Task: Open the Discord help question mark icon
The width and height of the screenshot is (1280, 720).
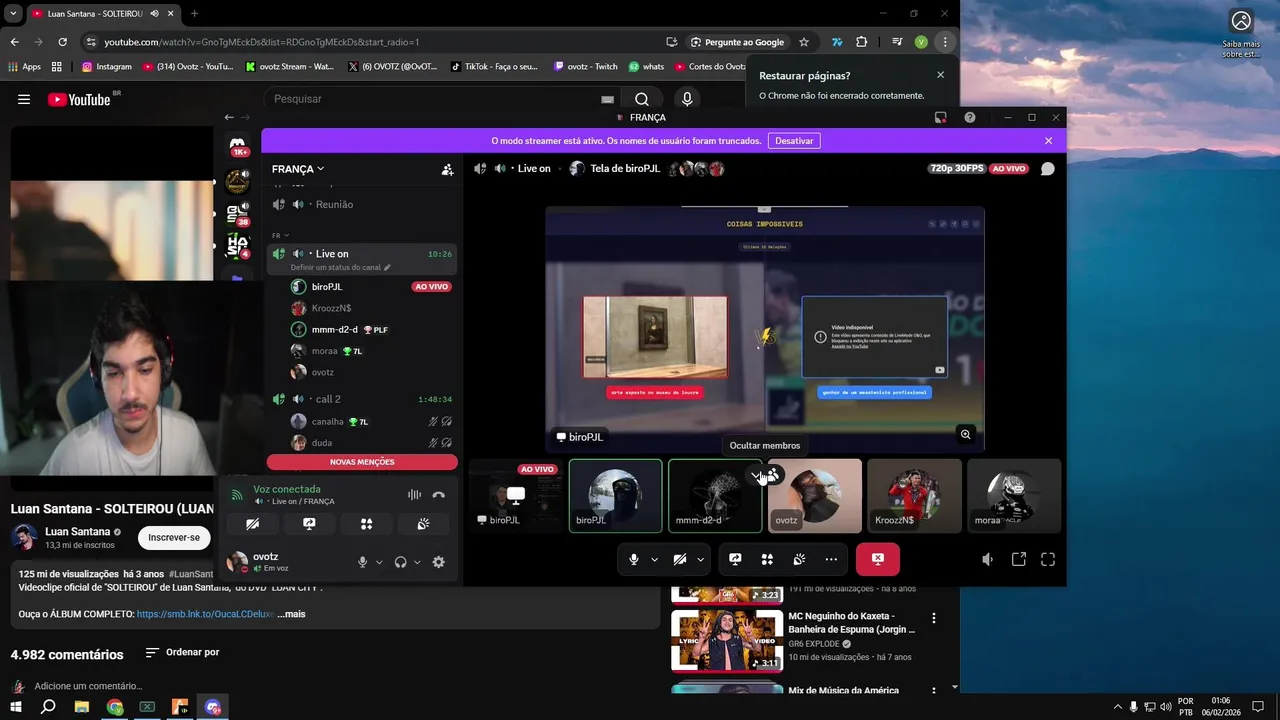Action: pyautogui.click(x=970, y=117)
